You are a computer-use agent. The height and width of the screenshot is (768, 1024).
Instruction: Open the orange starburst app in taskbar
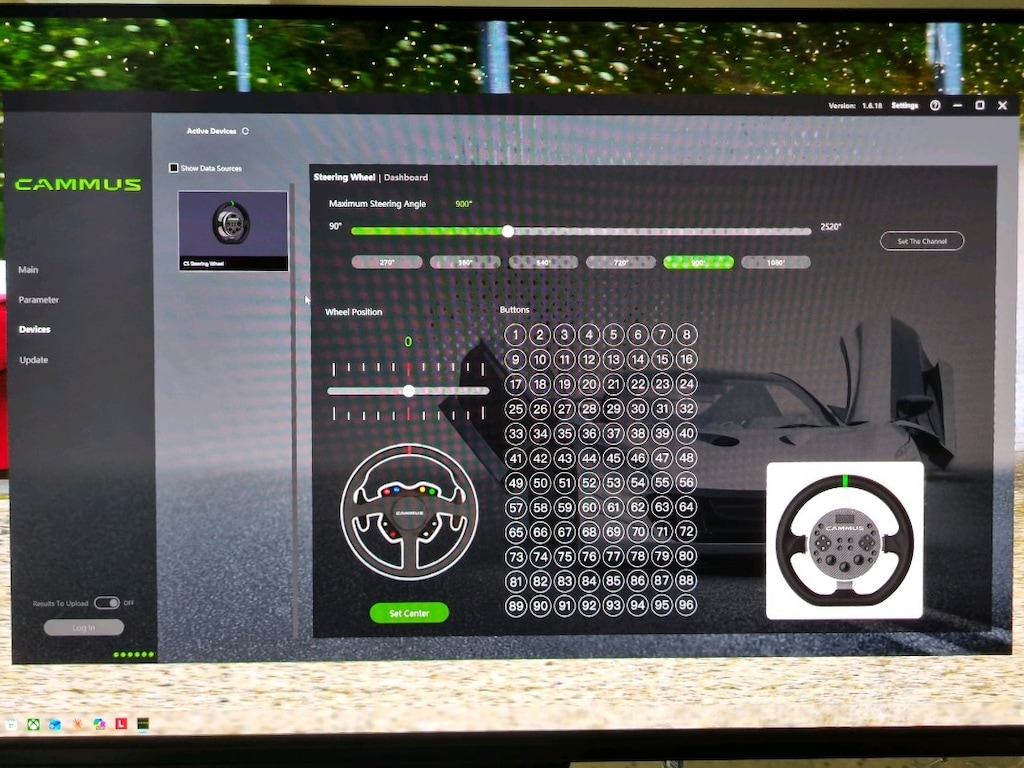(x=77, y=724)
